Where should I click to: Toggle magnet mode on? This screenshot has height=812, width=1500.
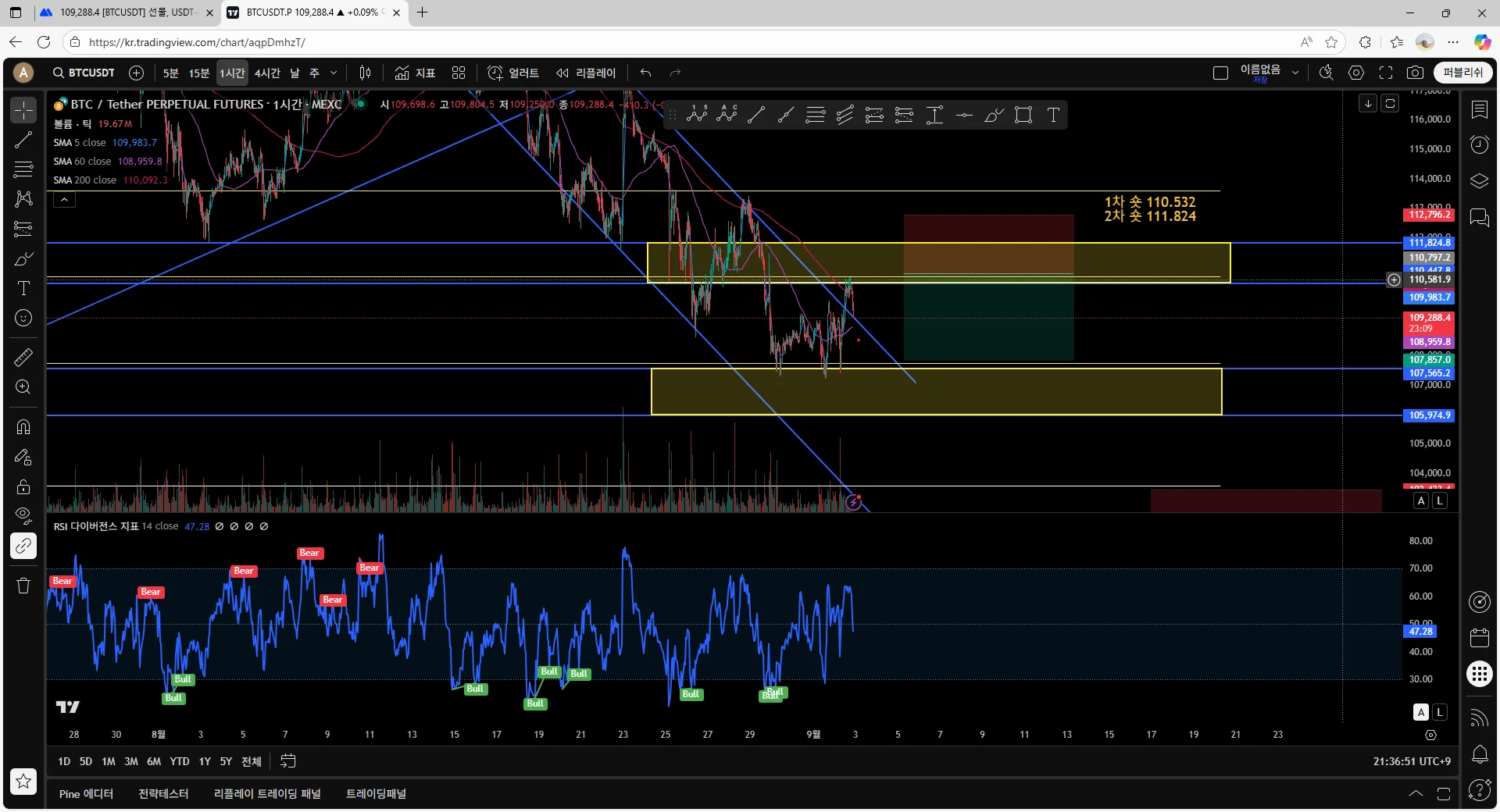tap(23, 427)
